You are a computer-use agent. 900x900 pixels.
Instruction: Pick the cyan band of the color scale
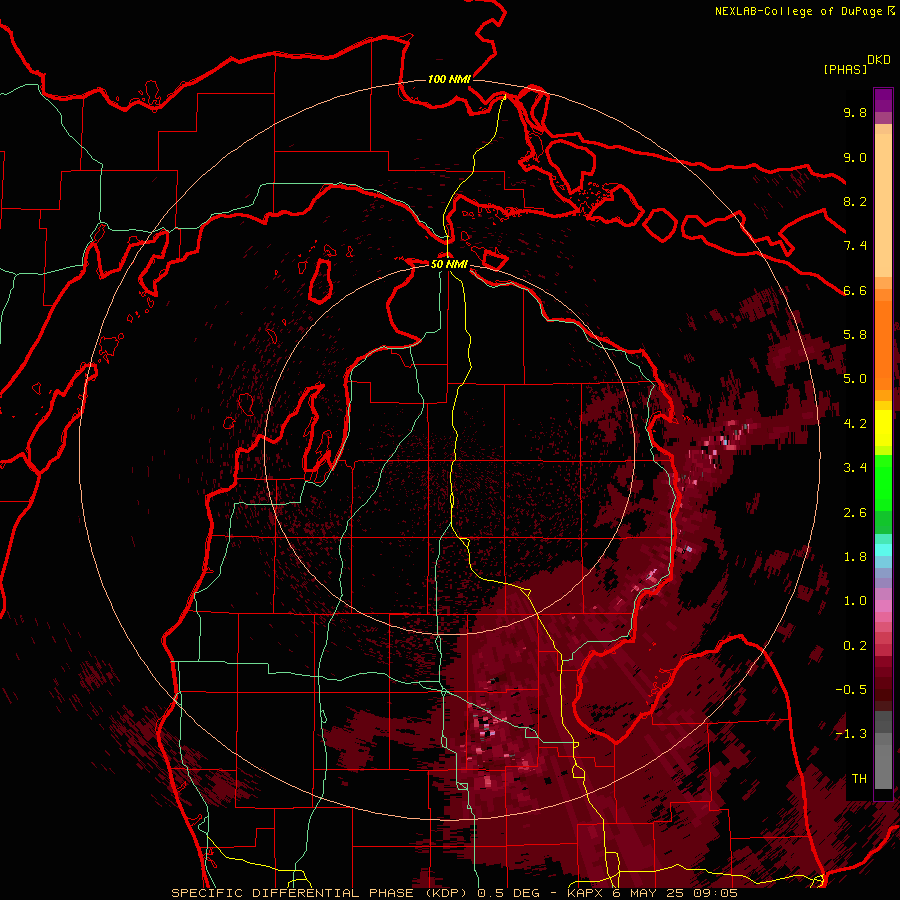[x=883, y=550]
